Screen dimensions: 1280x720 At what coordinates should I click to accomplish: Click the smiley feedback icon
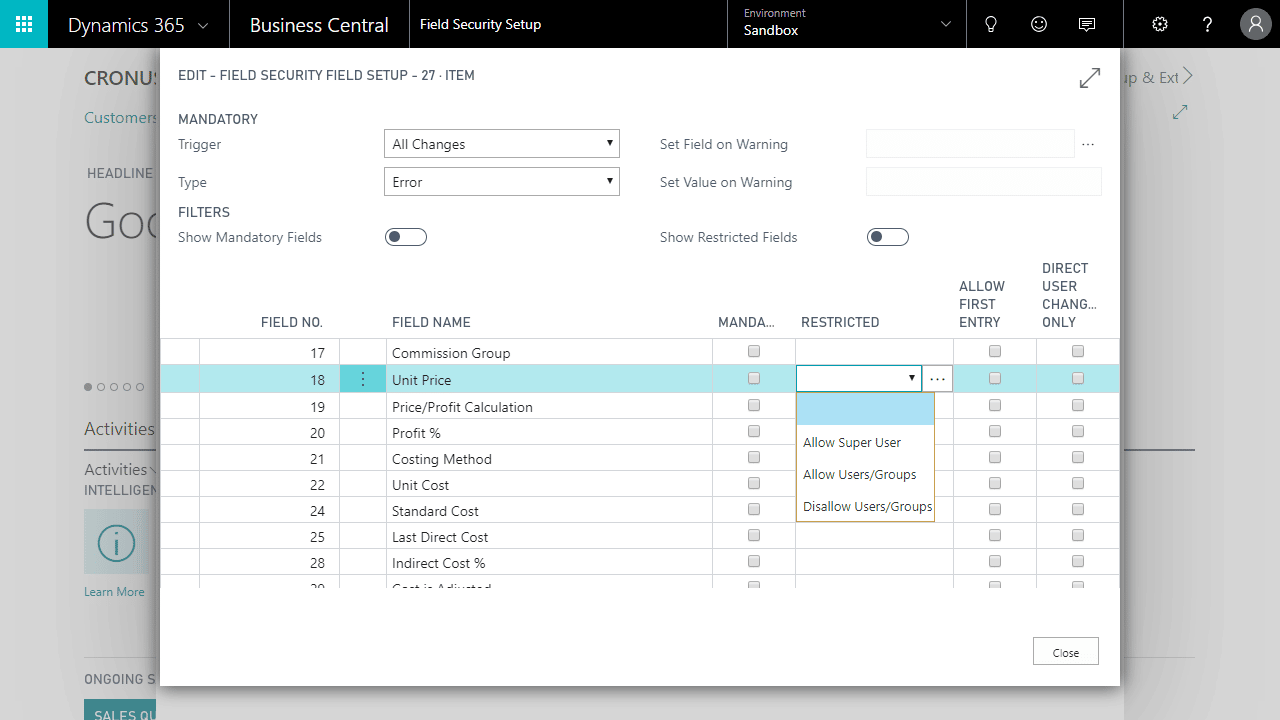click(1039, 24)
